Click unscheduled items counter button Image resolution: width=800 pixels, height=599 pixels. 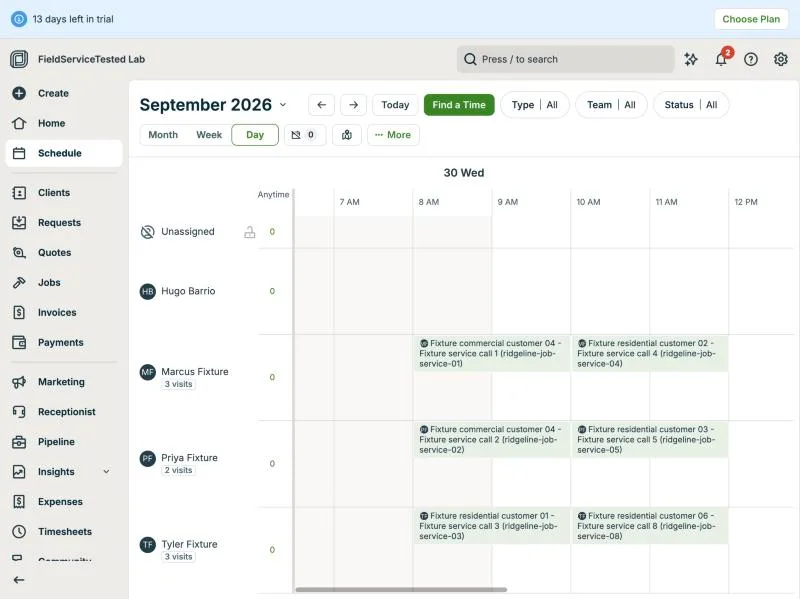click(305, 135)
